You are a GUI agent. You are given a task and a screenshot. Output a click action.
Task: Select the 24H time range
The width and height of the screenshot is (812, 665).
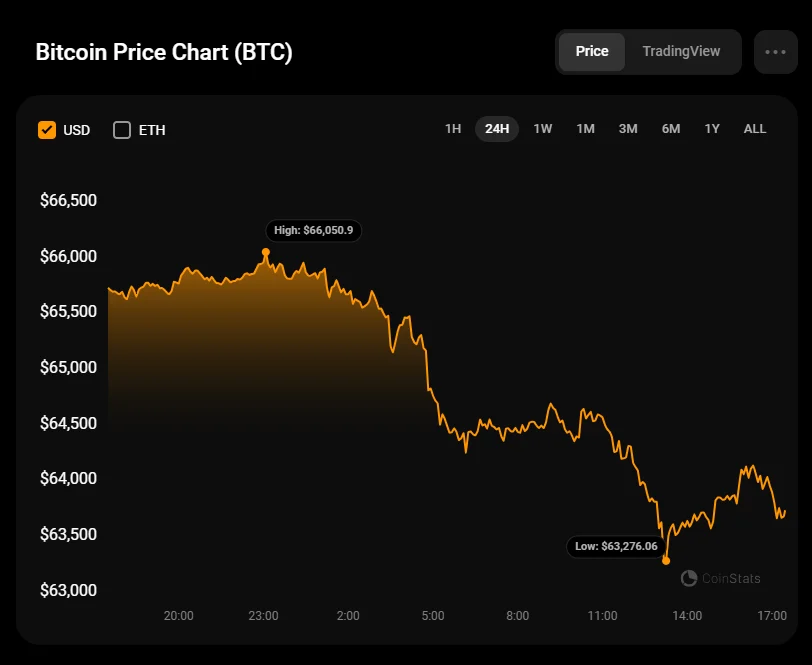(x=497, y=129)
